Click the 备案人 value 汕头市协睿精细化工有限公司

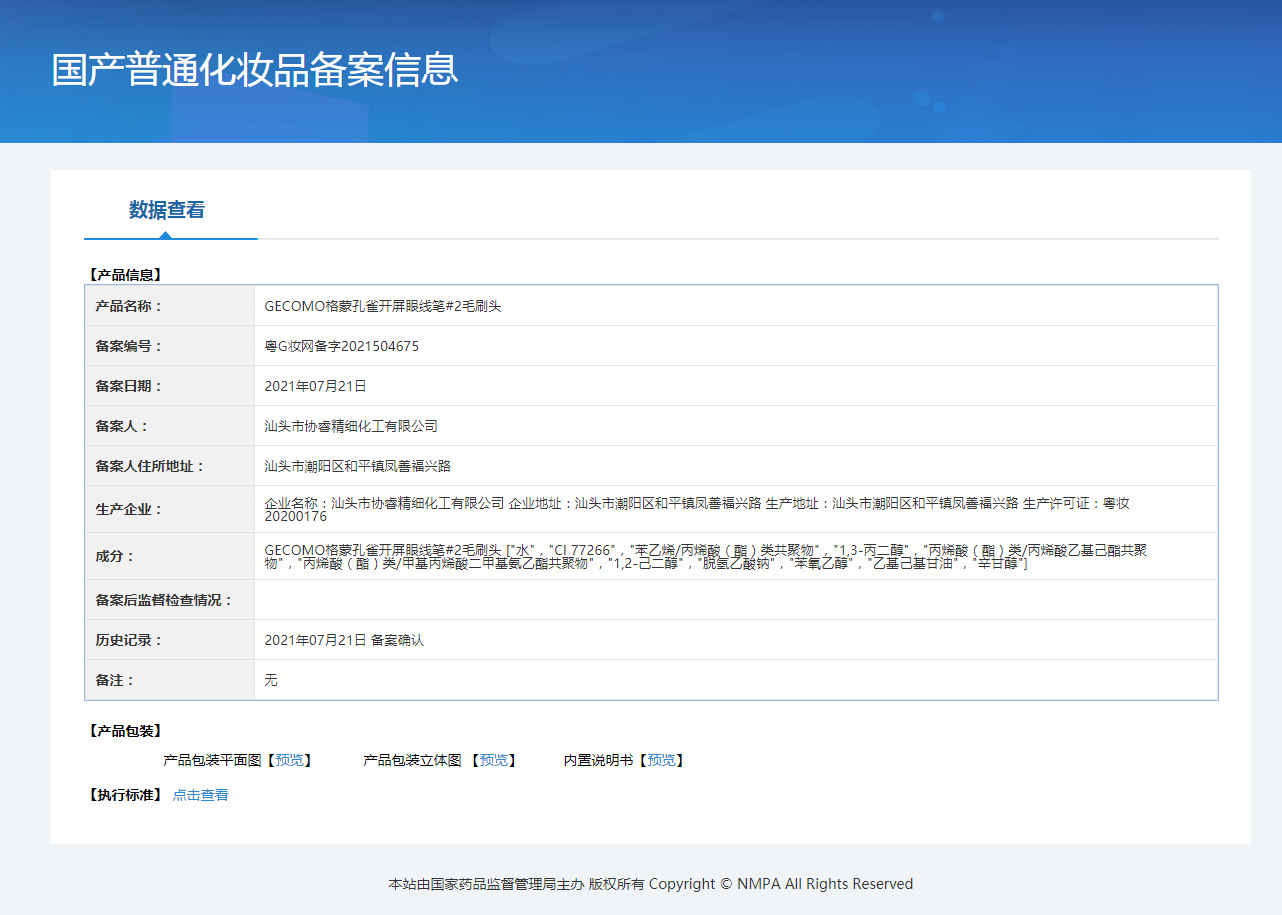pyautogui.click(x=351, y=426)
